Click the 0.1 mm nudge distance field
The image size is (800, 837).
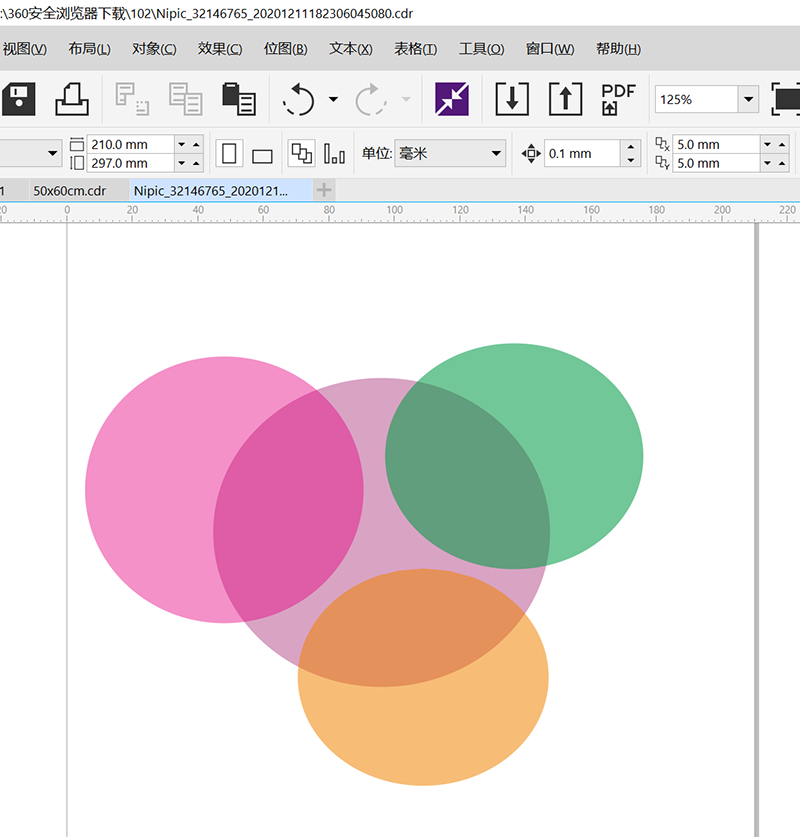pos(581,153)
